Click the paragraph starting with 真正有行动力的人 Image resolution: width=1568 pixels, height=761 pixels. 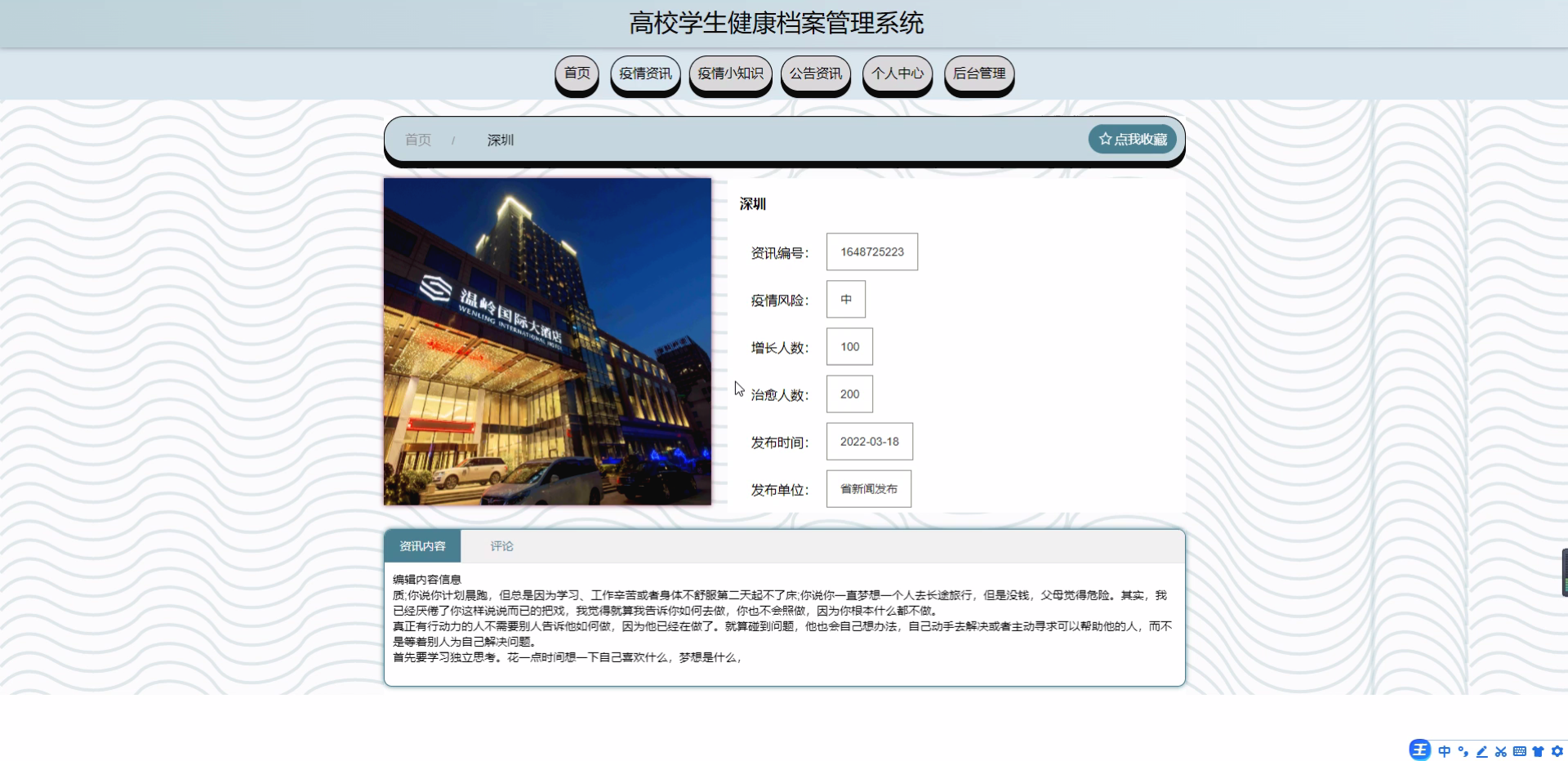click(x=782, y=634)
